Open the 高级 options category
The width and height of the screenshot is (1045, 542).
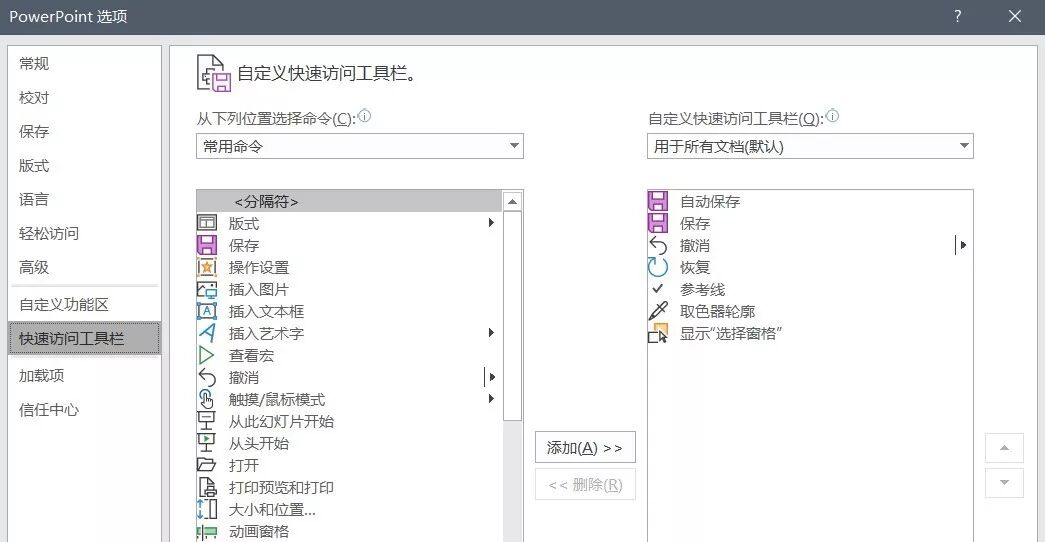pos(84,267)
